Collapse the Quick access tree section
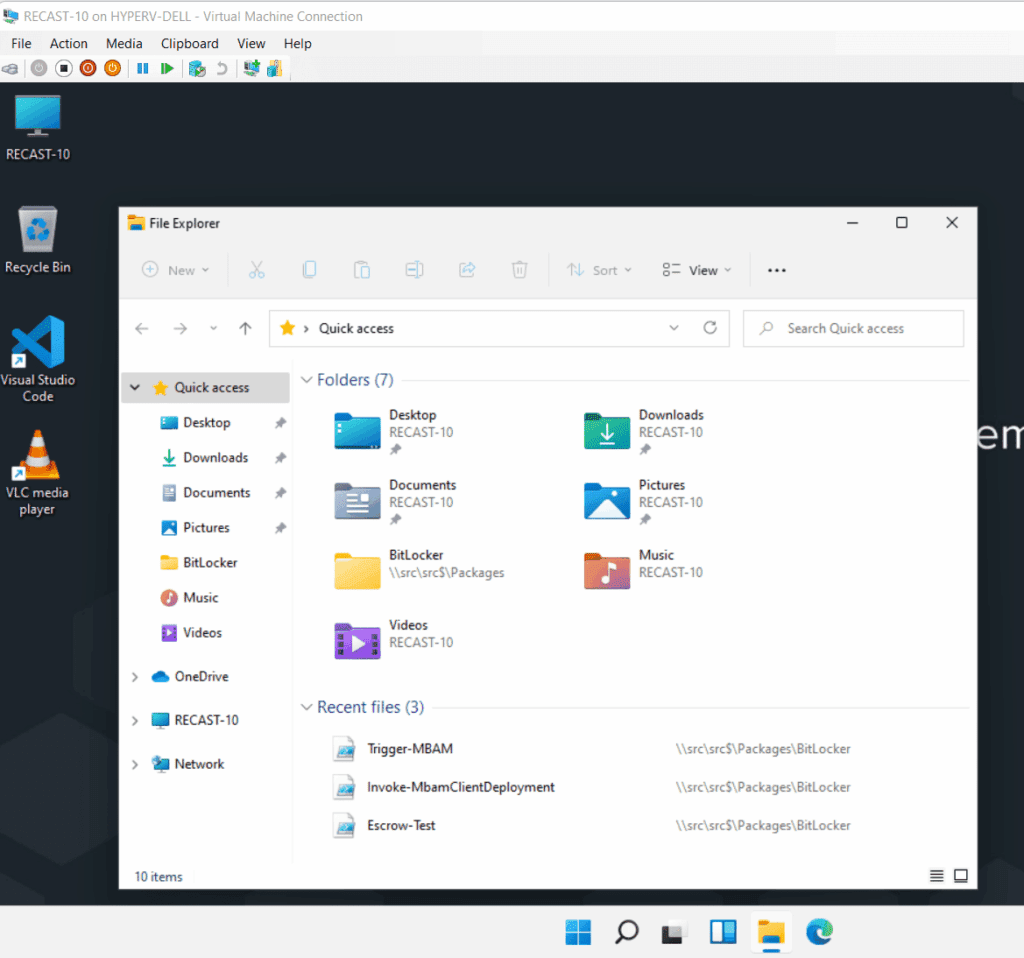The image size is (1024, 958). click(135, 387)
